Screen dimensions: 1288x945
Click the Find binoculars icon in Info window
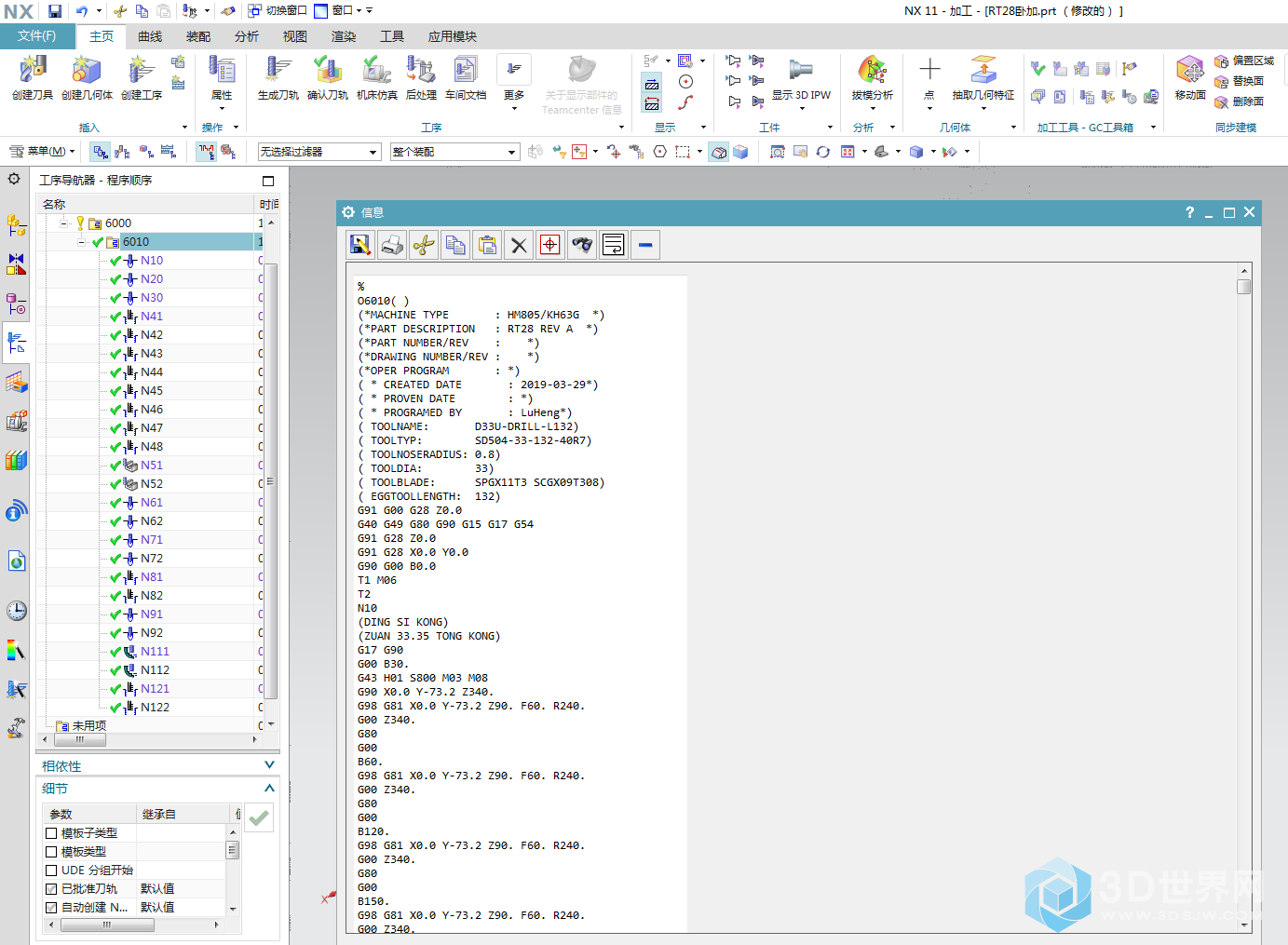tap(582, 245)
